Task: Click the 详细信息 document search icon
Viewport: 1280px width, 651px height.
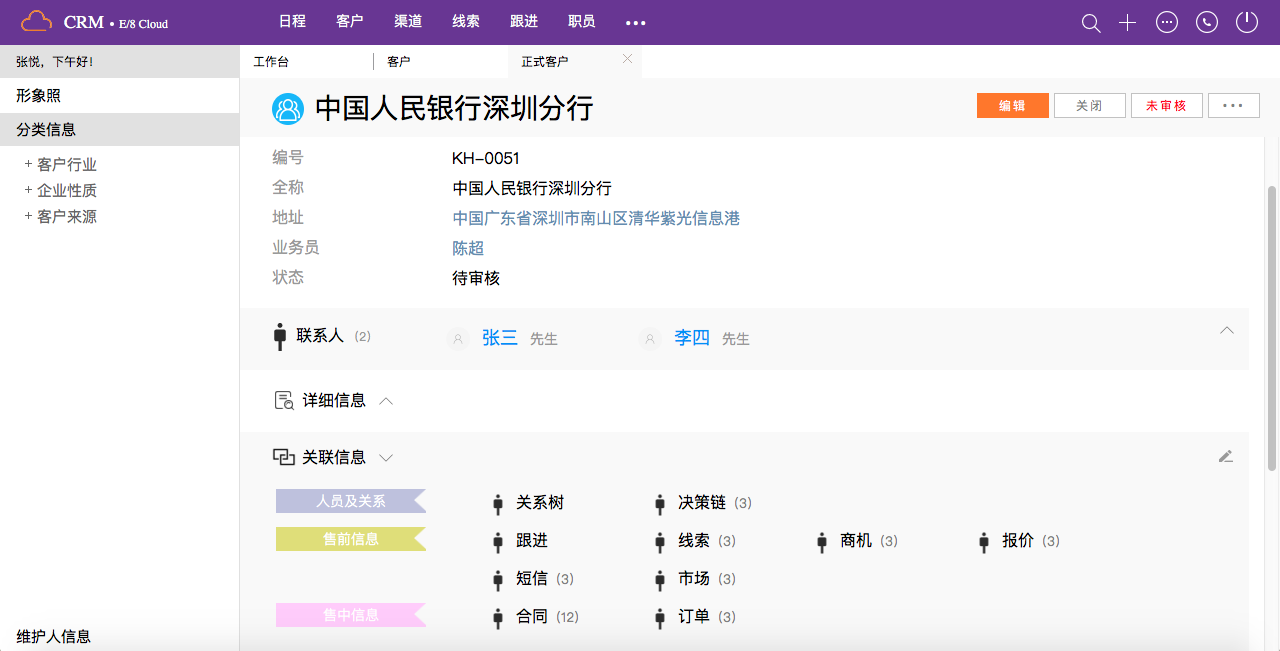Action: tap(284, 401)
